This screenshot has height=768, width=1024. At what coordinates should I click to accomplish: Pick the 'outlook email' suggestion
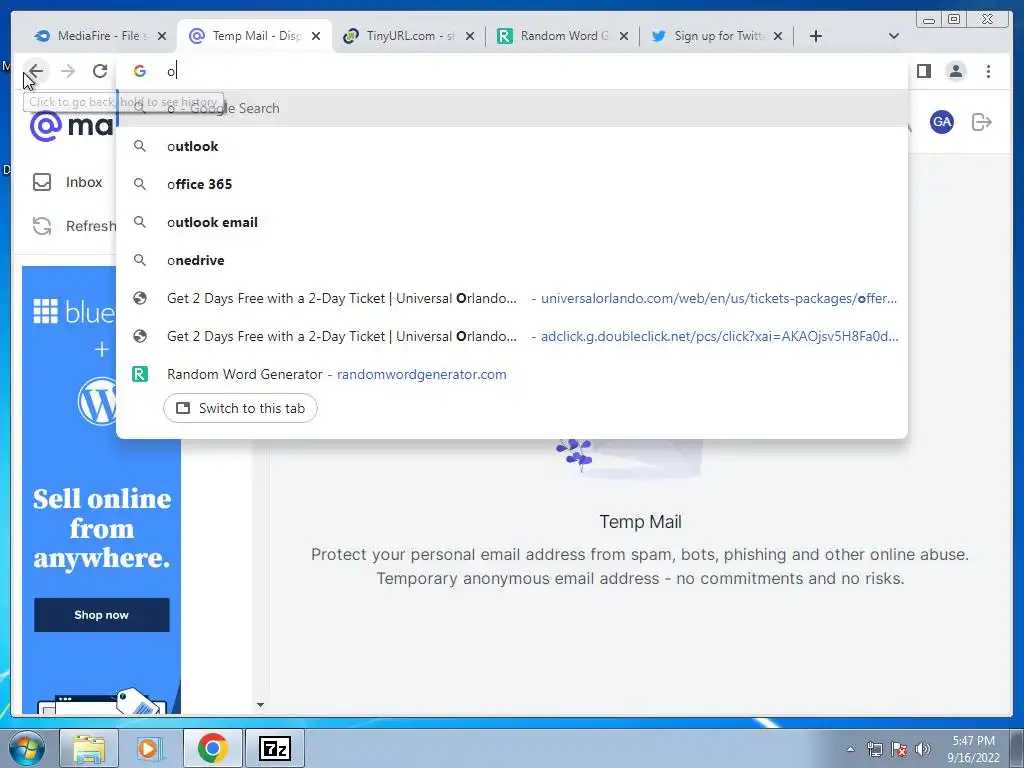[x=511, y=222]
